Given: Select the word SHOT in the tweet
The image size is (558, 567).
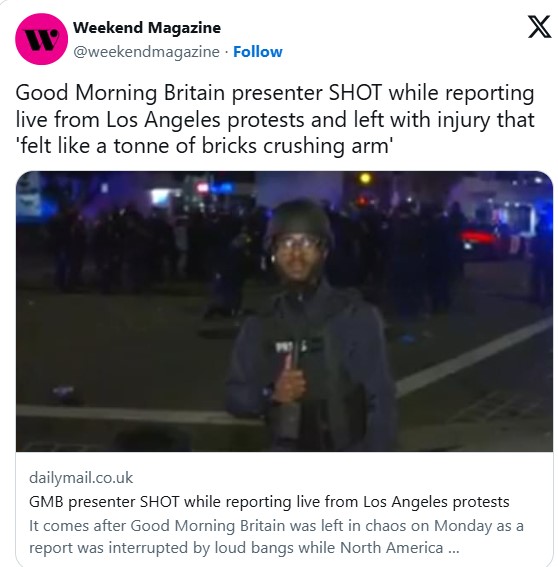Looking at the screenshot, I should pos(355,93).
